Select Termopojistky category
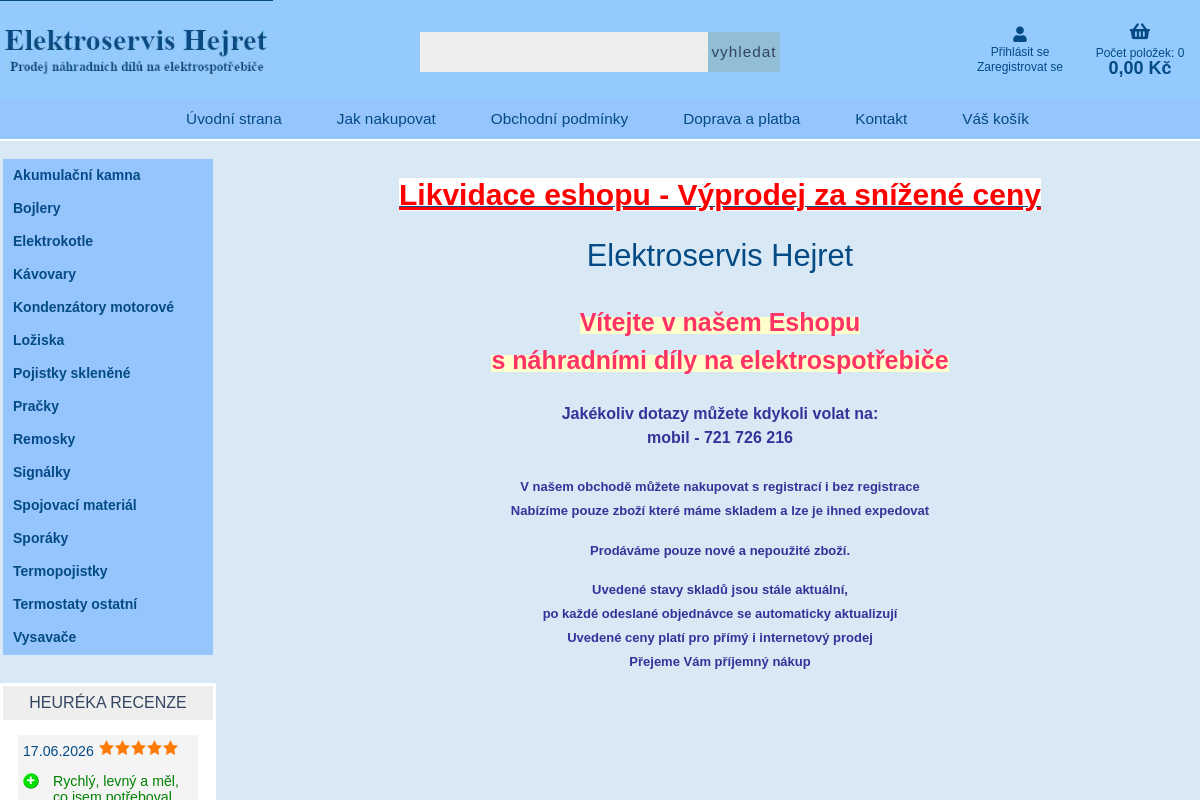 click(x=108, y=571)
